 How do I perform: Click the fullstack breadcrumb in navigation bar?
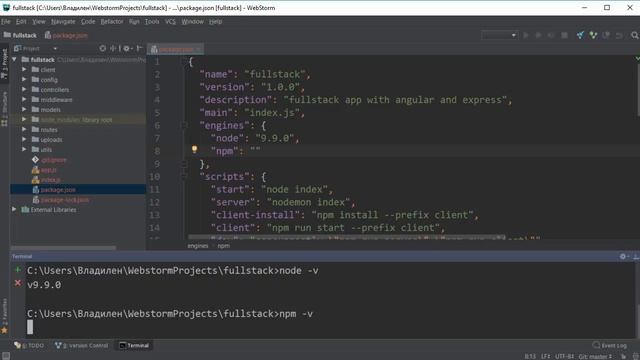pyautogui.click(x=20, y=36)
